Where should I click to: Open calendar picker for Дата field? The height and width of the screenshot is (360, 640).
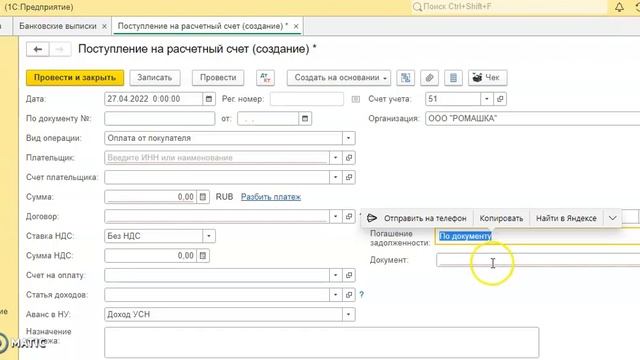209,99
